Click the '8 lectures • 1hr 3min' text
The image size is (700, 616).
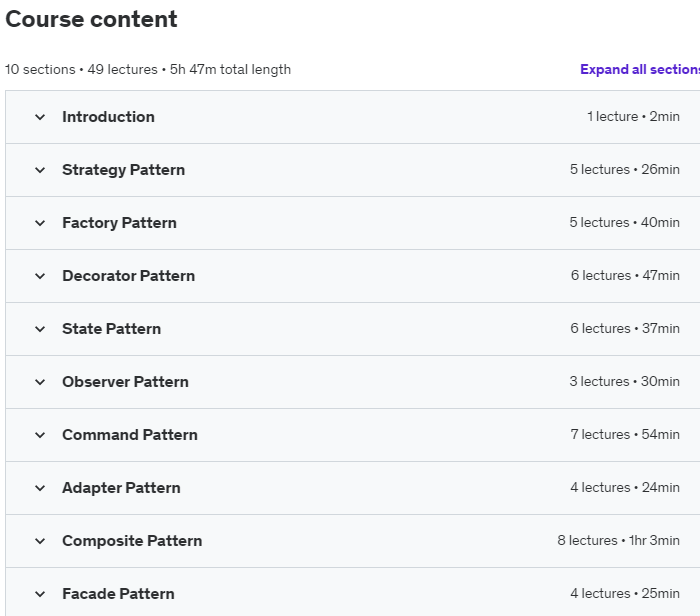pyautogui.click(x=618, y=541)
